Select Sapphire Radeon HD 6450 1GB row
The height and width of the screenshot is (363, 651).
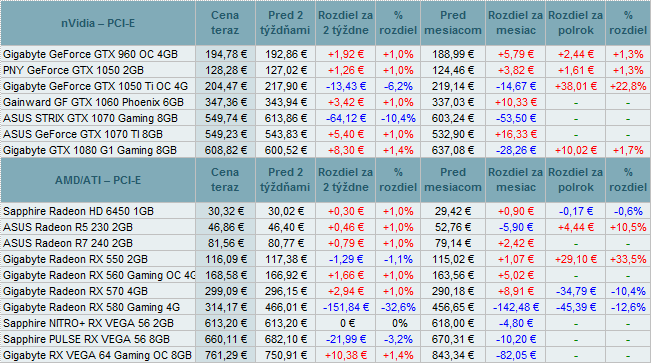(326, 211)
